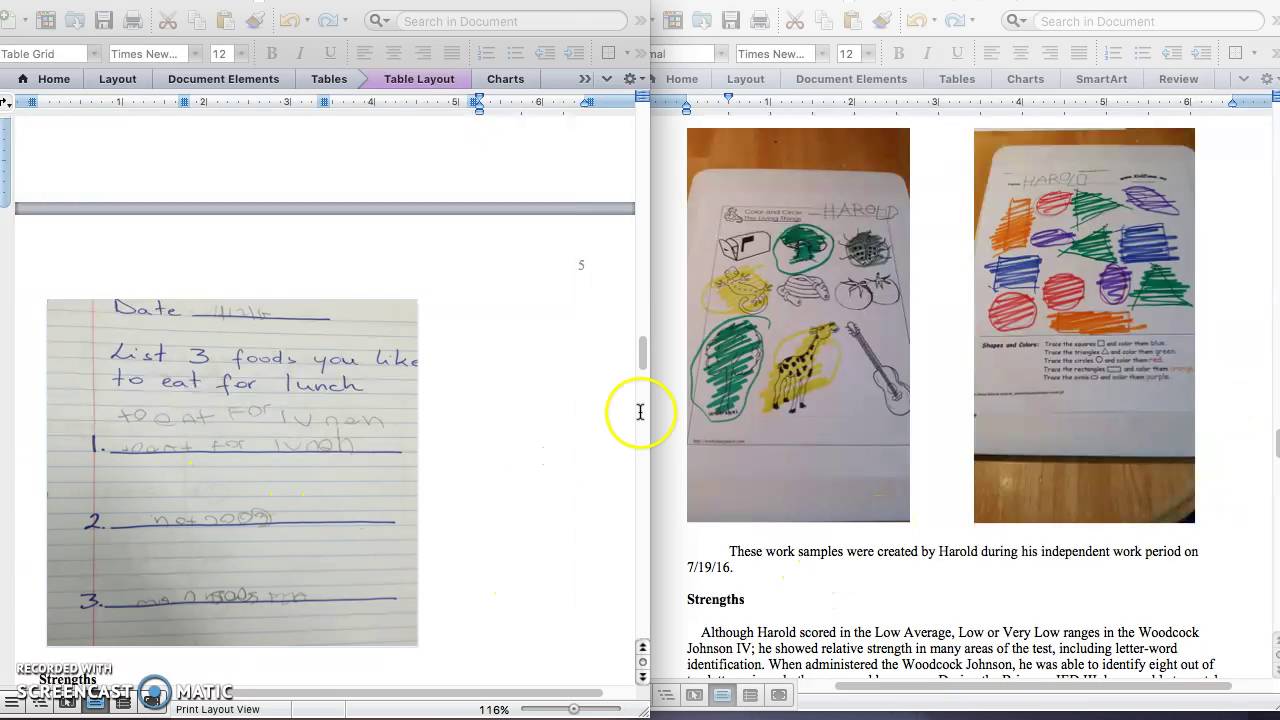1280x720 pixels.
Task: Click Copy icon in left window
Action: pyautogui.click(x=196, y=20)
